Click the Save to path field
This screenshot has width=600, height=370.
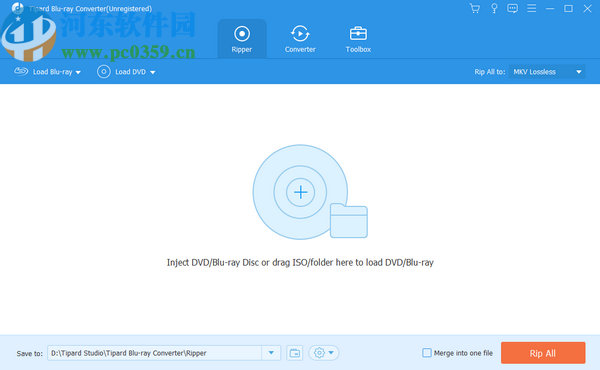155,353
